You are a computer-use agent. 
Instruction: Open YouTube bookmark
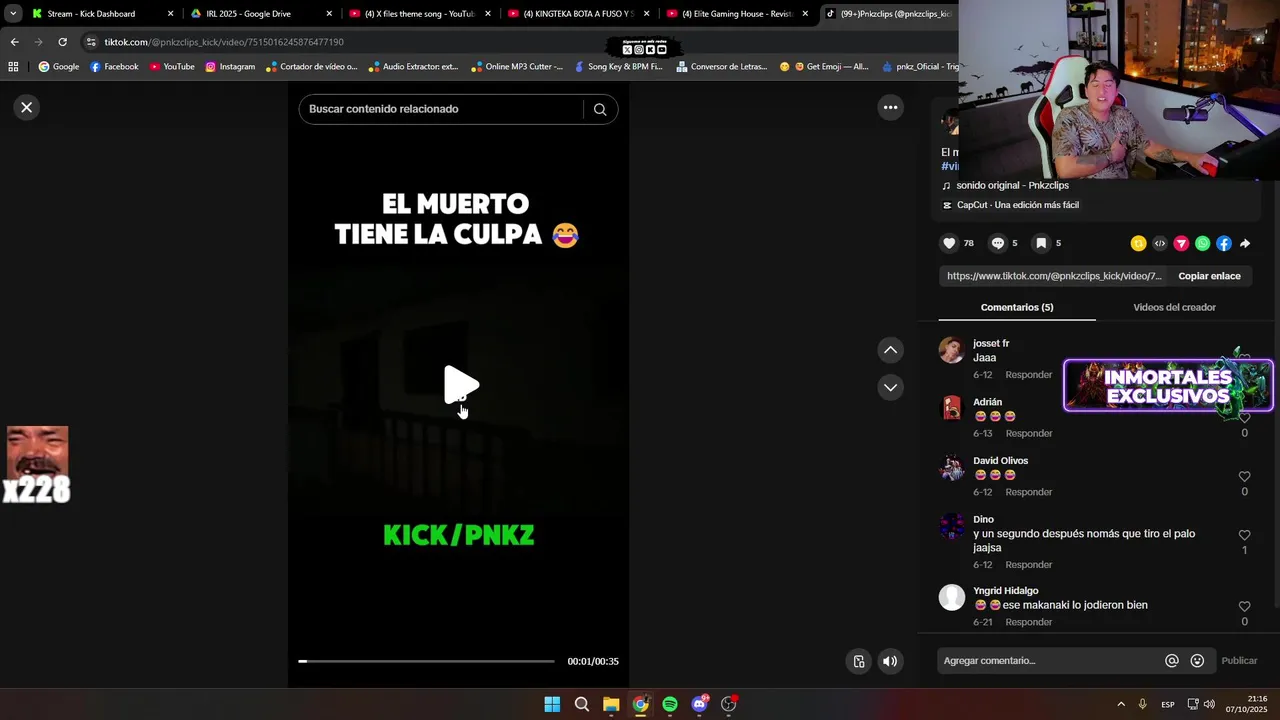click(x=172, y=67)
